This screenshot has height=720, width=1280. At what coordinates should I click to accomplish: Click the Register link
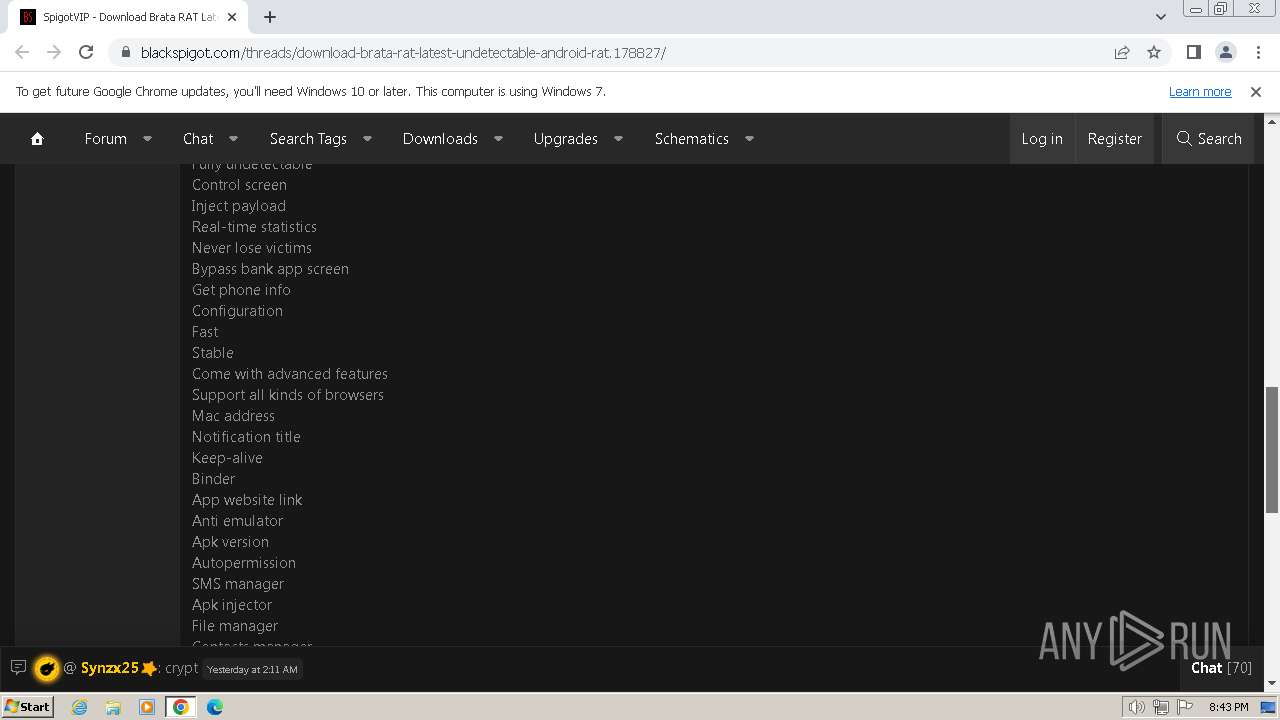coord(1114,139)
